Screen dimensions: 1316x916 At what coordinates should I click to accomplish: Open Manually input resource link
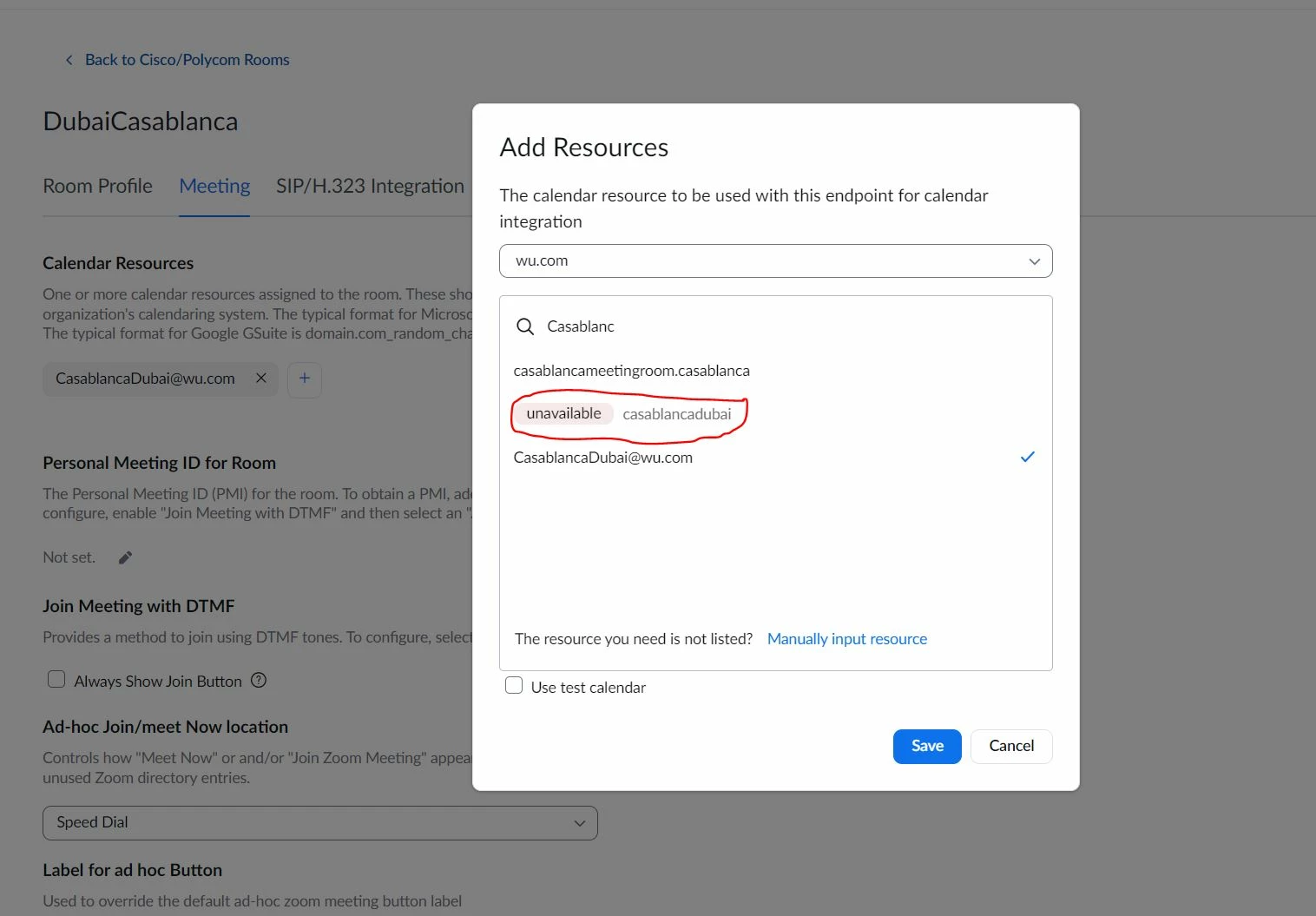pos(847,639)
